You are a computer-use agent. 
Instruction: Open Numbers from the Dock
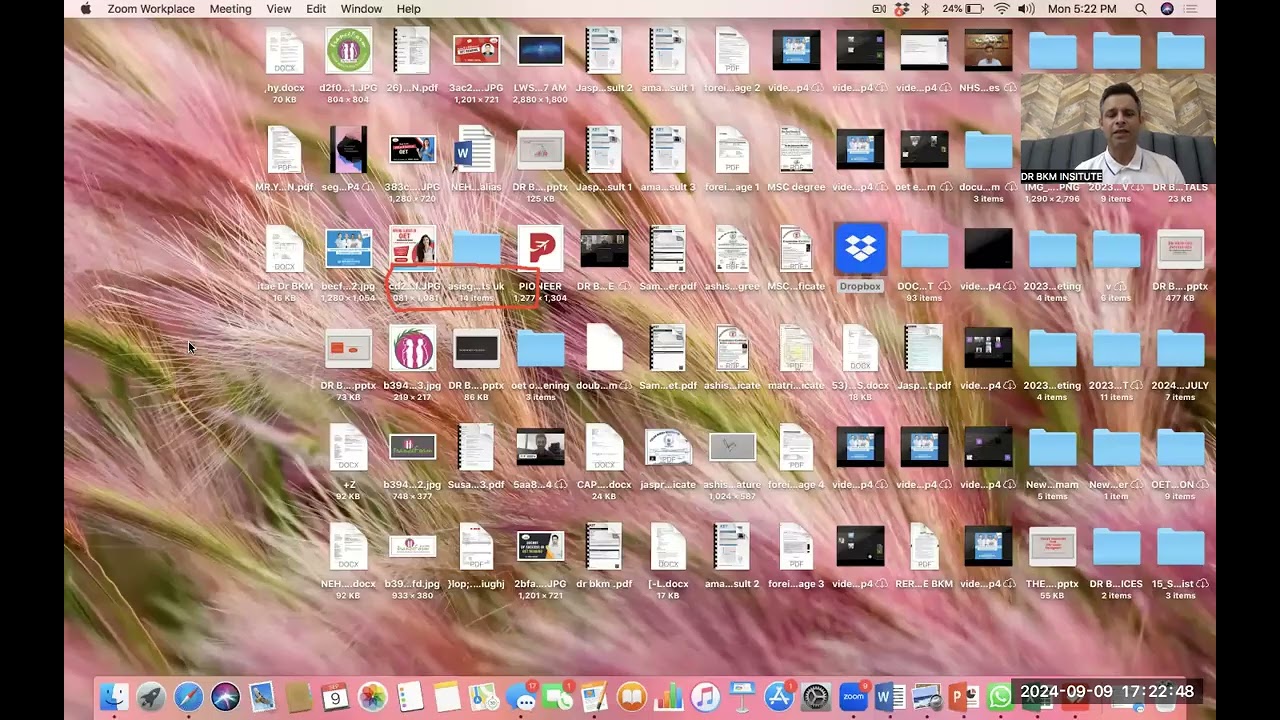point(668,697)
